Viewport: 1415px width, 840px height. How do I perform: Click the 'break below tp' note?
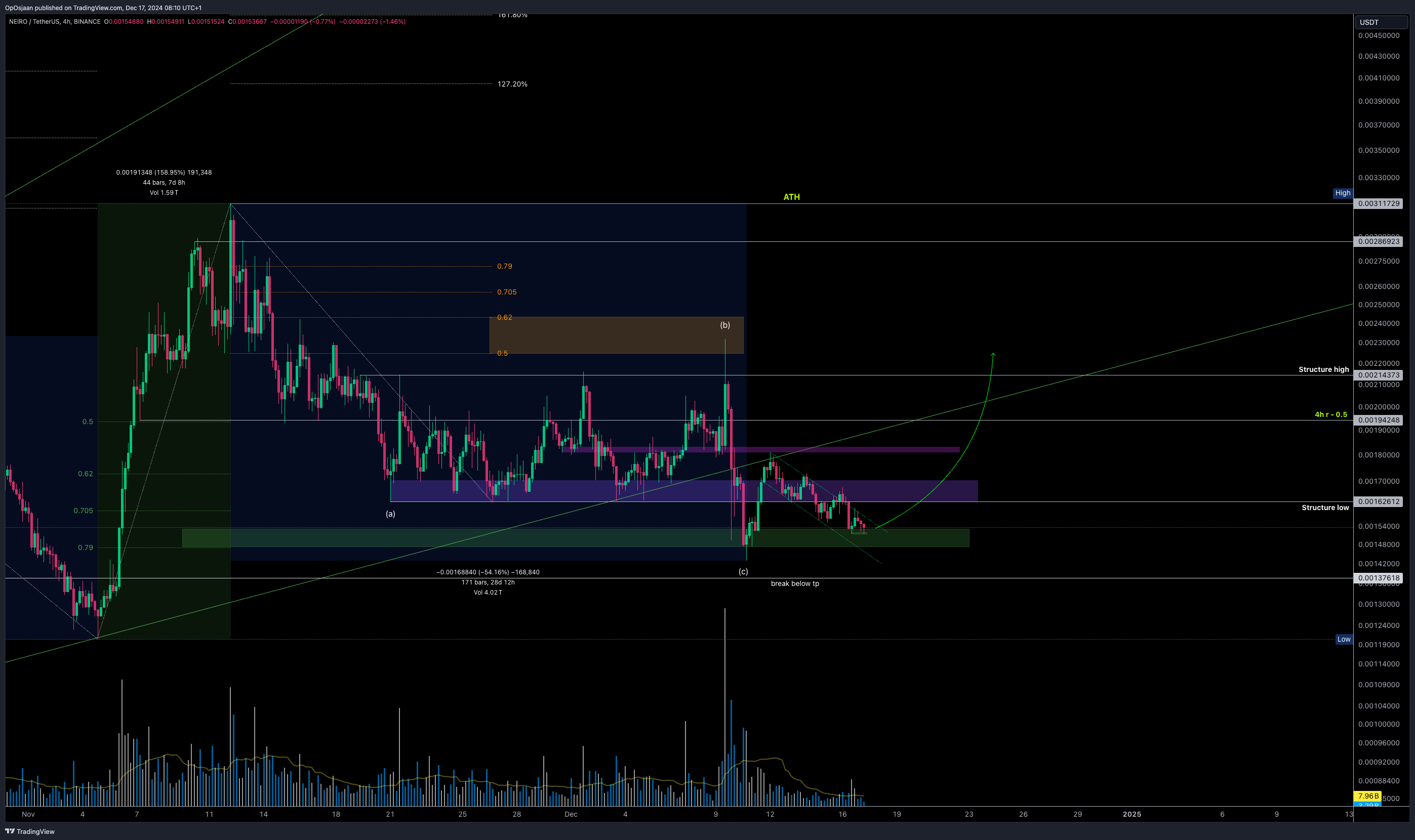pyautogui.click(x=795, y=583)
